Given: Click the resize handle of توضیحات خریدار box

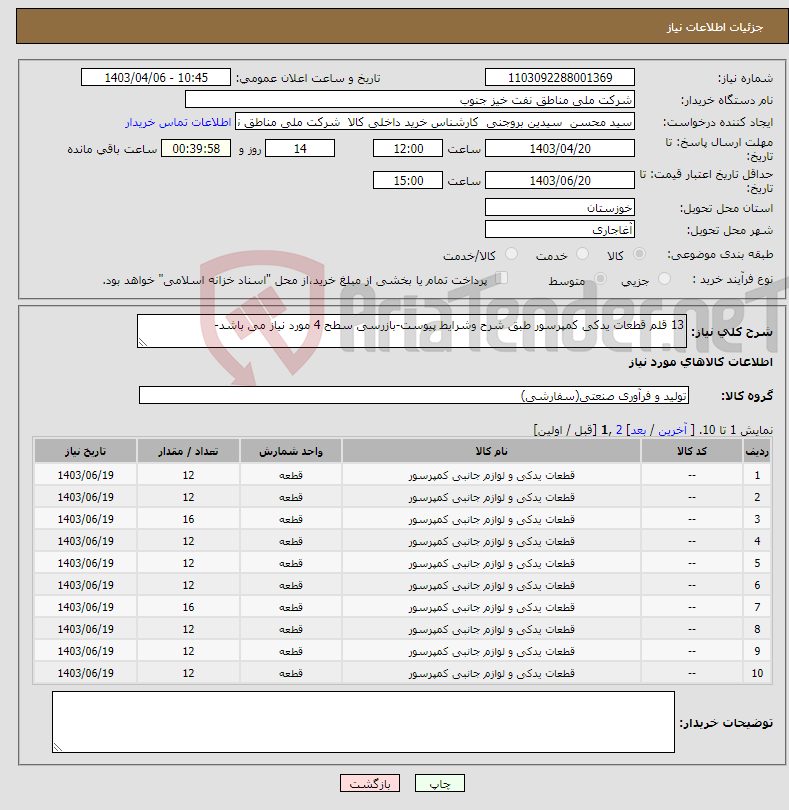Looking at the screenshot, I should pyautogui.click(x=58, y=747).
